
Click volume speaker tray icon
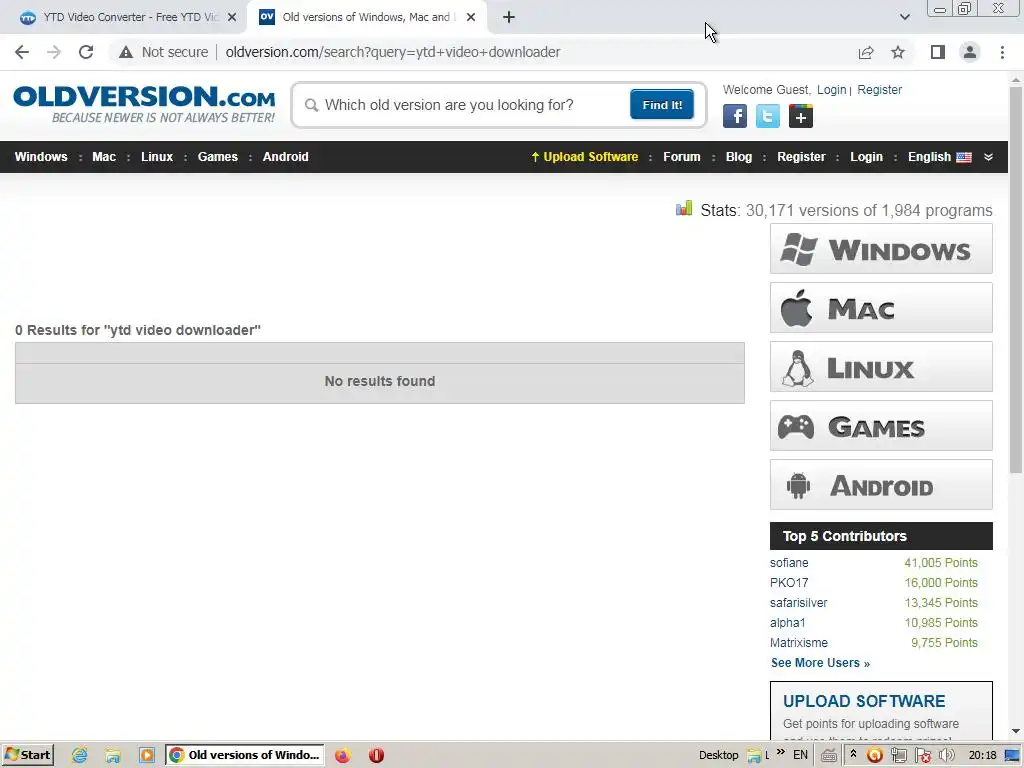(x=946, y=755)
